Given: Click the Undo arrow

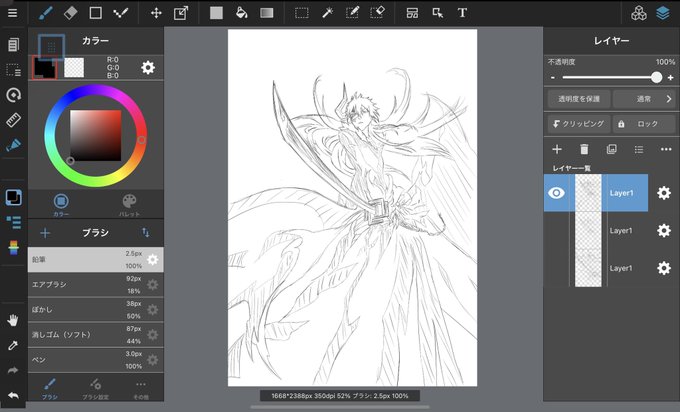Looking at the screenshot, I should [x=13, y=396].
